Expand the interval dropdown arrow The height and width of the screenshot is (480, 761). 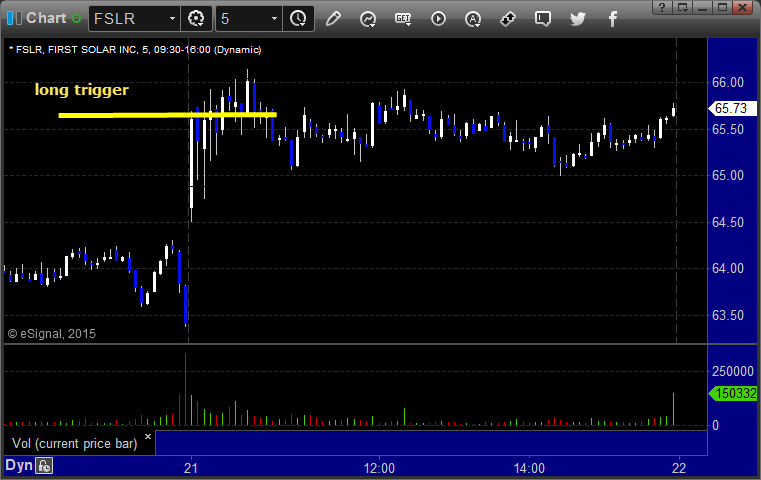coord(274,19)
